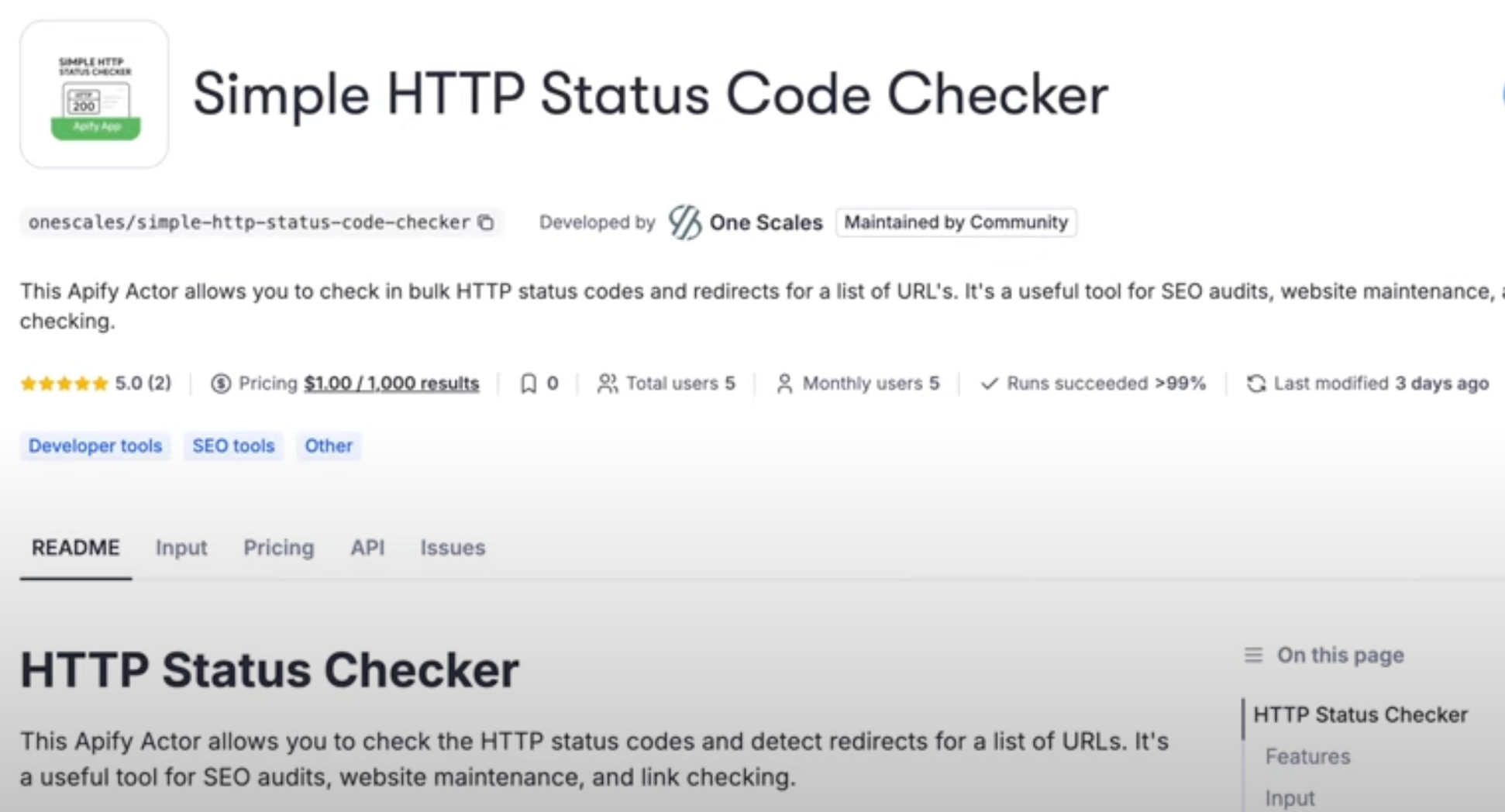The image size is (1505, 812).
Task: Click the One Scales developer logo icon
Action: (x=684, y=222)
